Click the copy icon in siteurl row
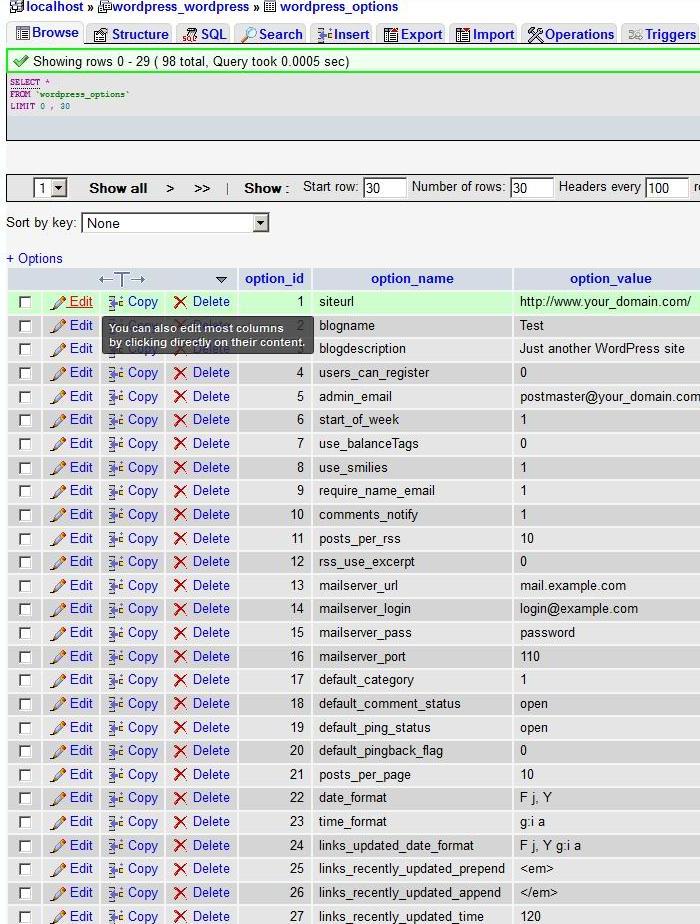The image size is (700, 924). pos(115,302)
